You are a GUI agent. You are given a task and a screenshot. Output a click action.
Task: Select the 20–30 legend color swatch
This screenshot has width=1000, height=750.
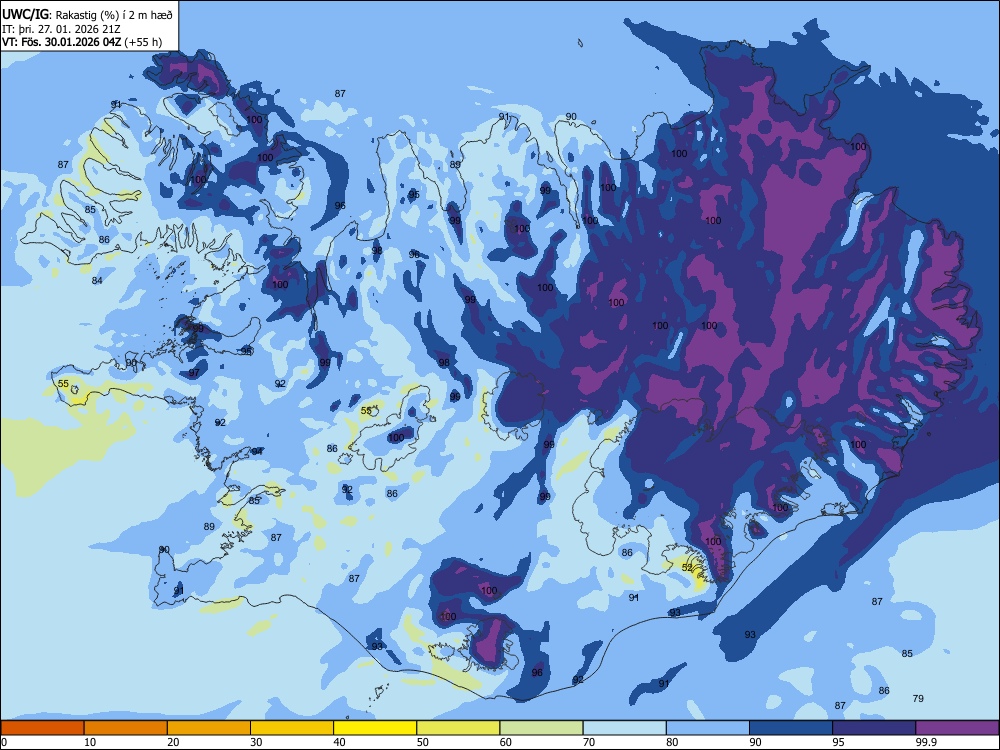click(x=209, y=728)
